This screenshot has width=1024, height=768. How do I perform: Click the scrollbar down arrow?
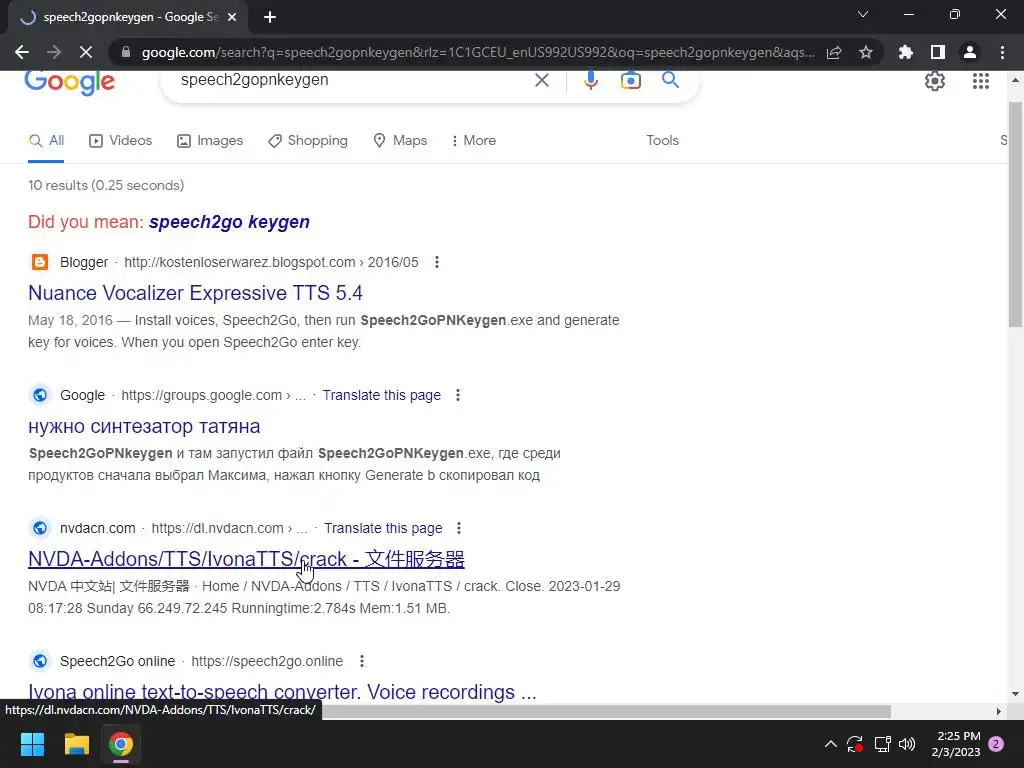1015,694
